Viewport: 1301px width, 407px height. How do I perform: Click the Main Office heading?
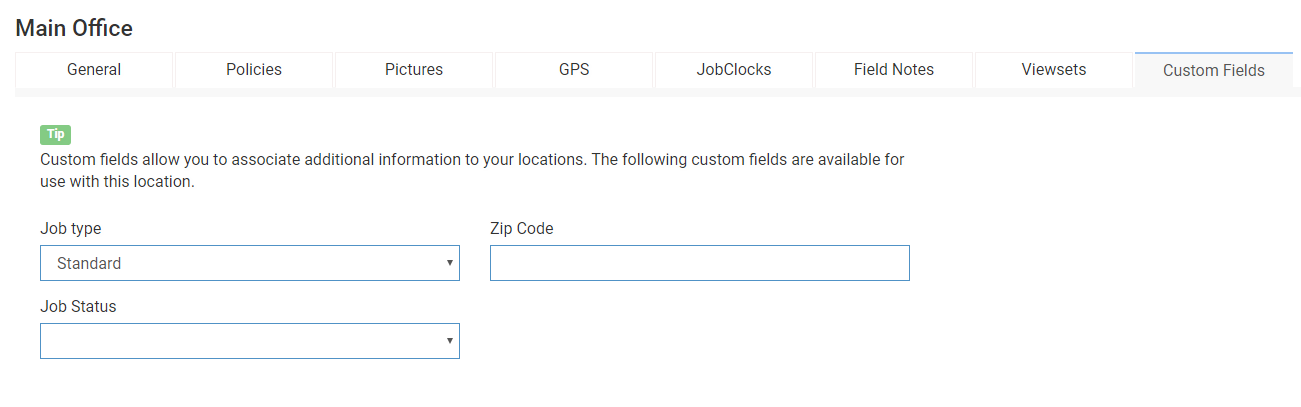point(74,28)
